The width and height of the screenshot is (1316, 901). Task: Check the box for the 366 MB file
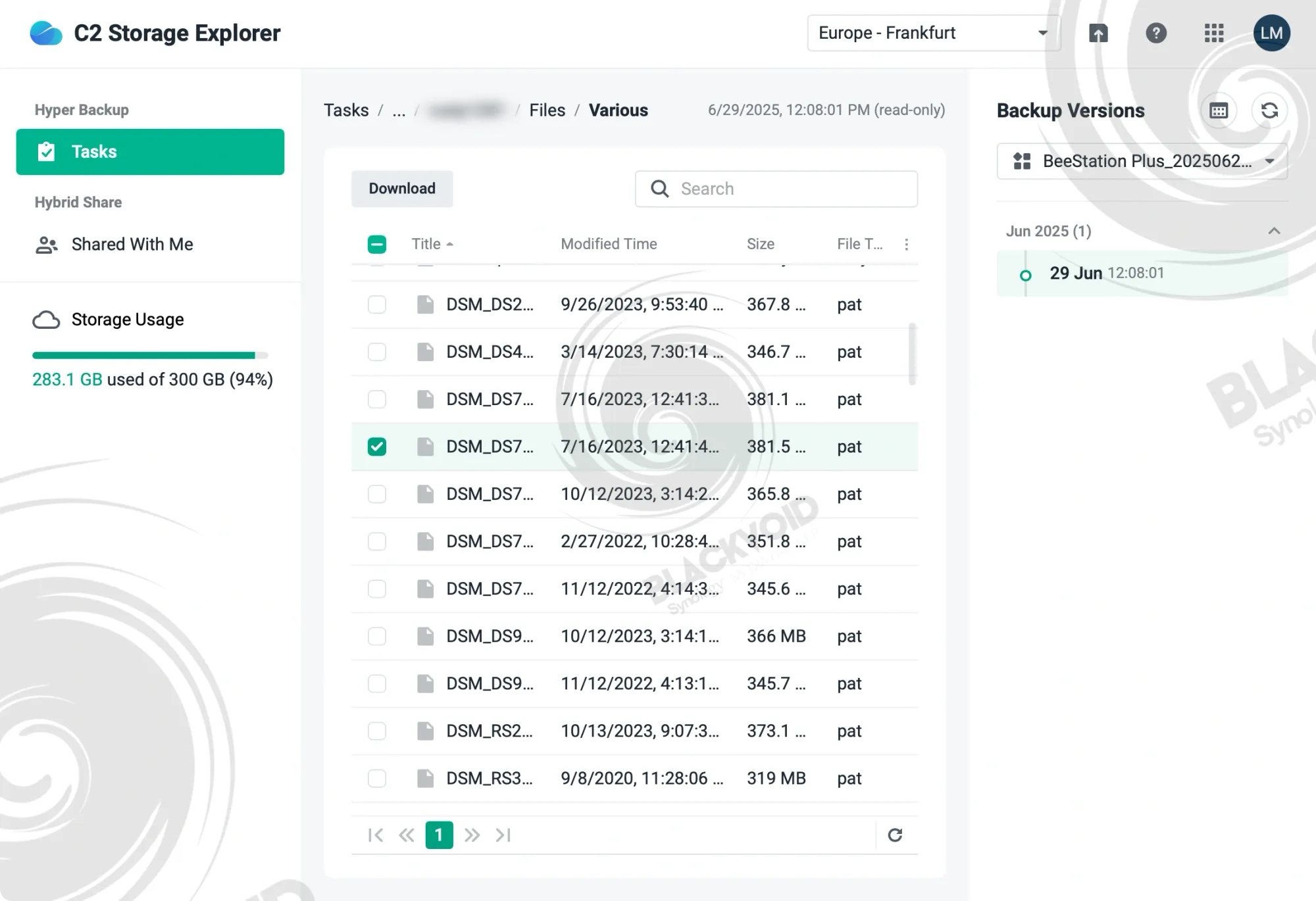377,636
